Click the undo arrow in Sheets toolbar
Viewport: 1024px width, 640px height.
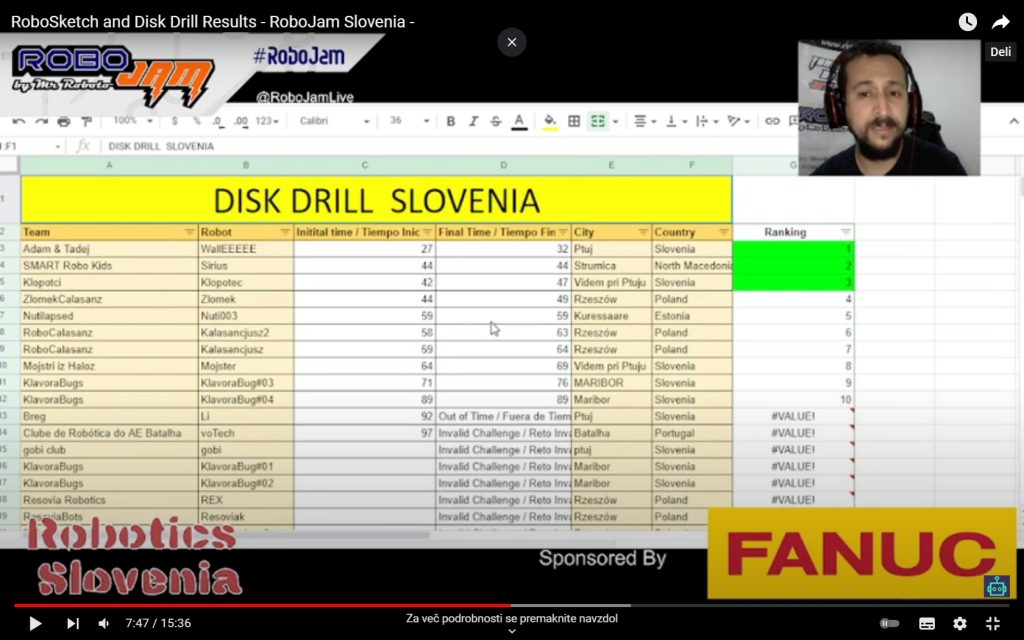tap(18, 121)
